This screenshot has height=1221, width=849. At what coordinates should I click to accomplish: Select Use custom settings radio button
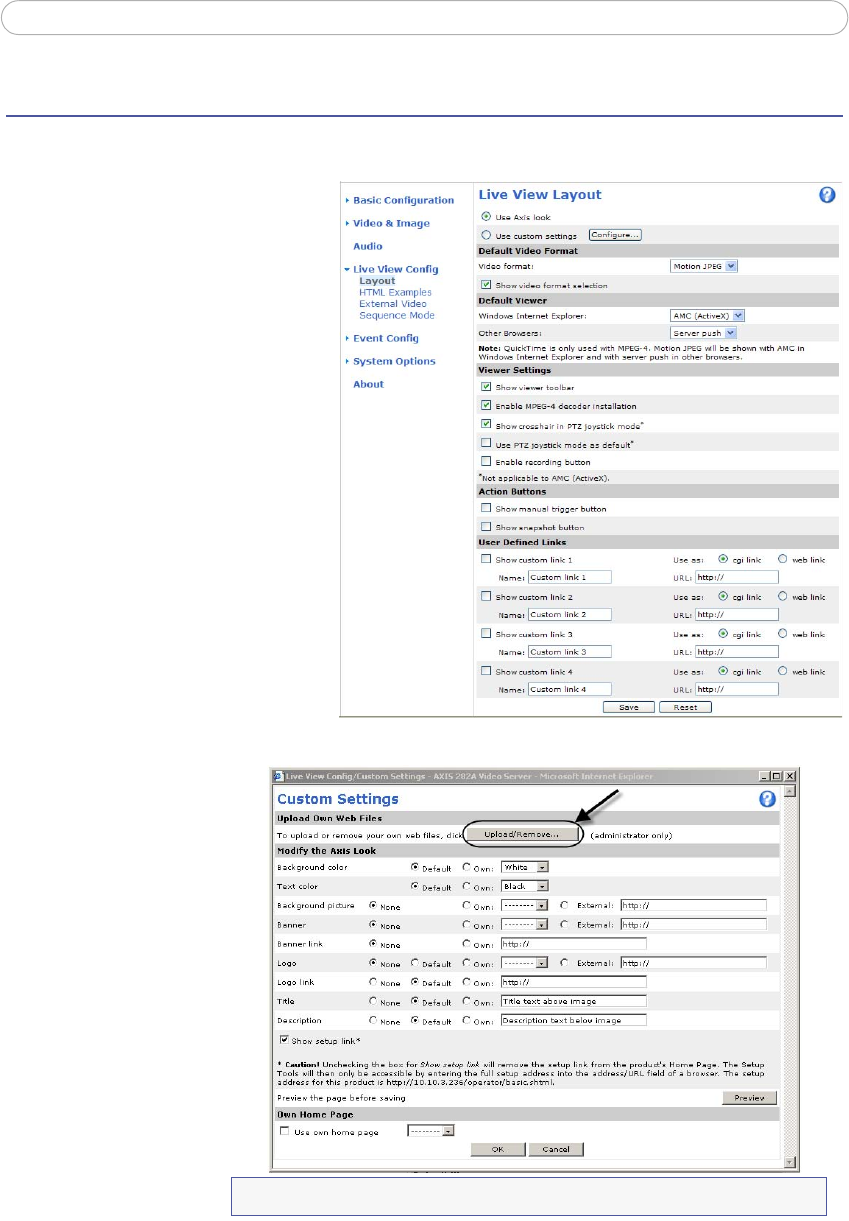486,235
